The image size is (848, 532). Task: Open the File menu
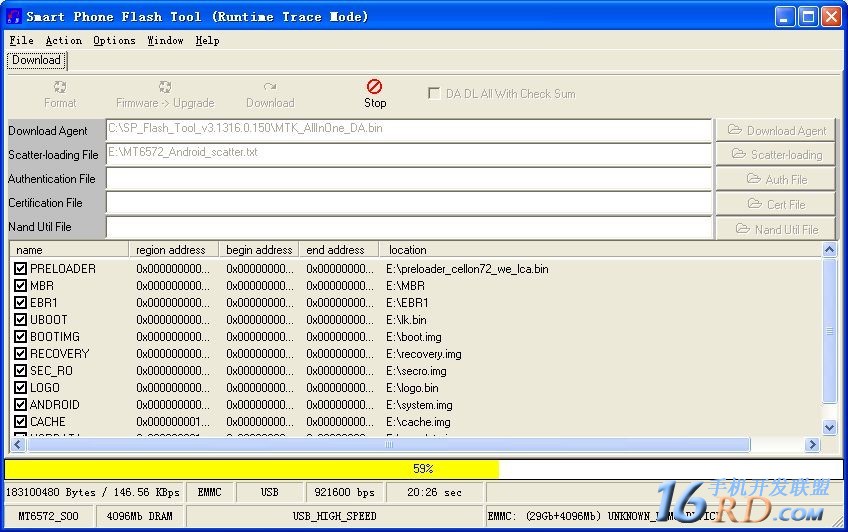[22, 41]
